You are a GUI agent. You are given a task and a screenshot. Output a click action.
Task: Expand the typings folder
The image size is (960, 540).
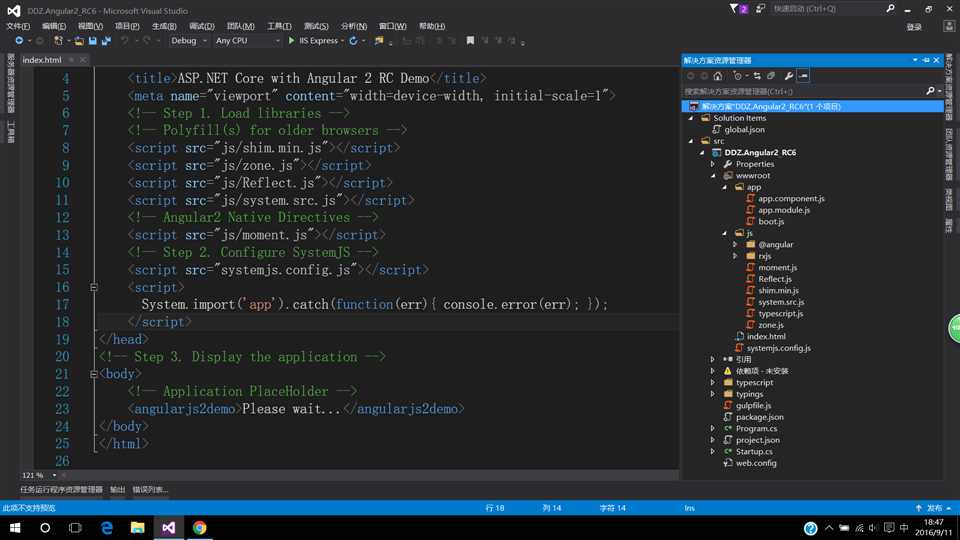(x=713, y=394)
